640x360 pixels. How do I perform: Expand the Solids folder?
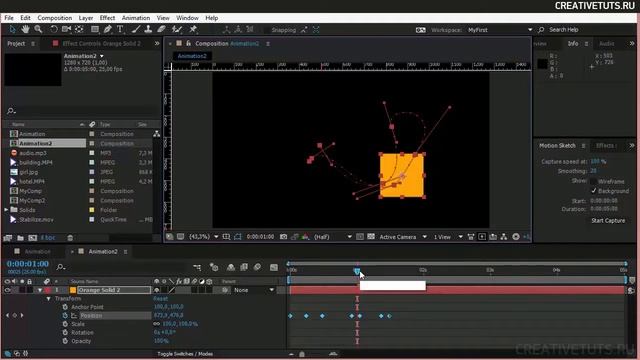(x=6, y=210)
